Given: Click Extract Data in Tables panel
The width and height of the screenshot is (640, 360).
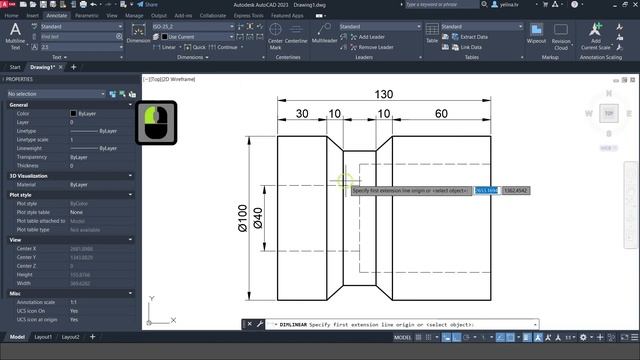Looking at the screenshot, I should (x=469, y=37).
